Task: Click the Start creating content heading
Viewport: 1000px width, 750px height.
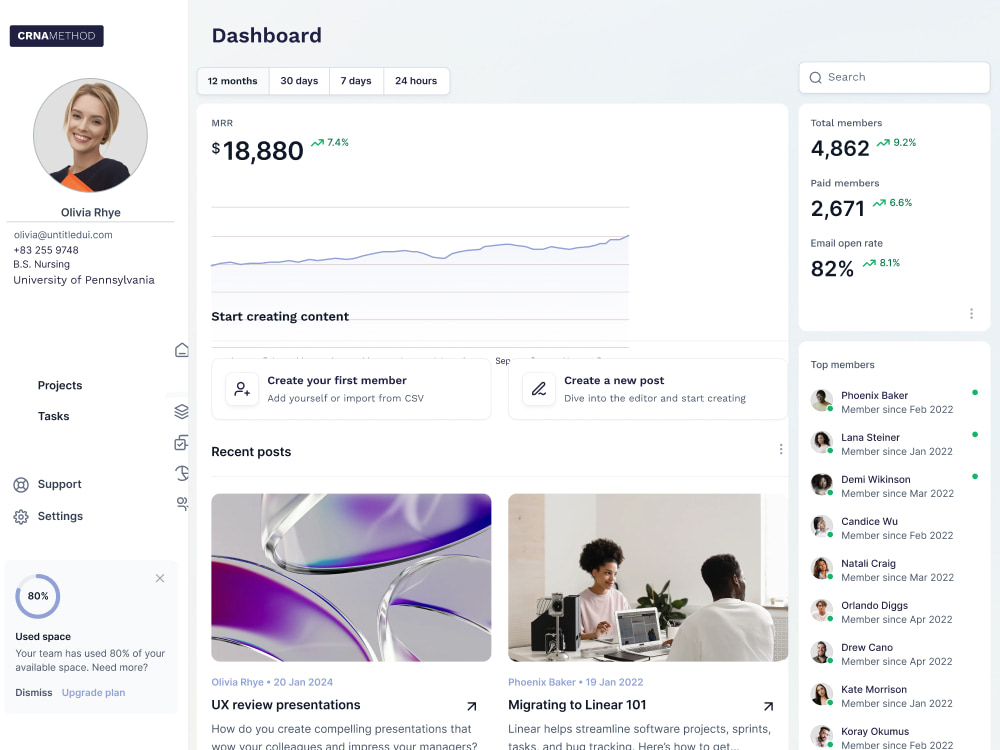Action: click(x=280, y=316)
